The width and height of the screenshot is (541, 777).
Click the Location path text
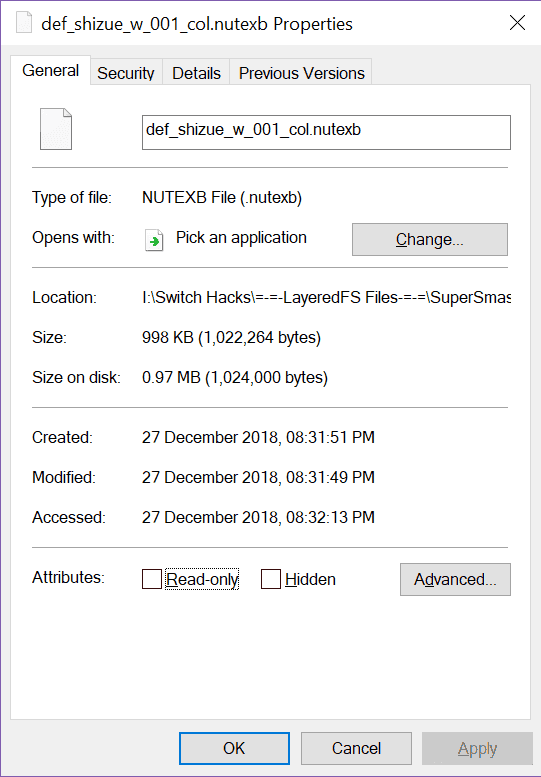coord(326,297)
